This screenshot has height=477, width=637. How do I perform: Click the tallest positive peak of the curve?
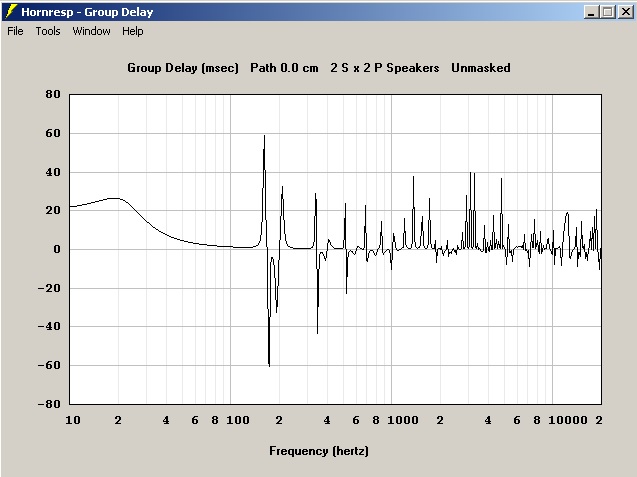coord(264,137)
